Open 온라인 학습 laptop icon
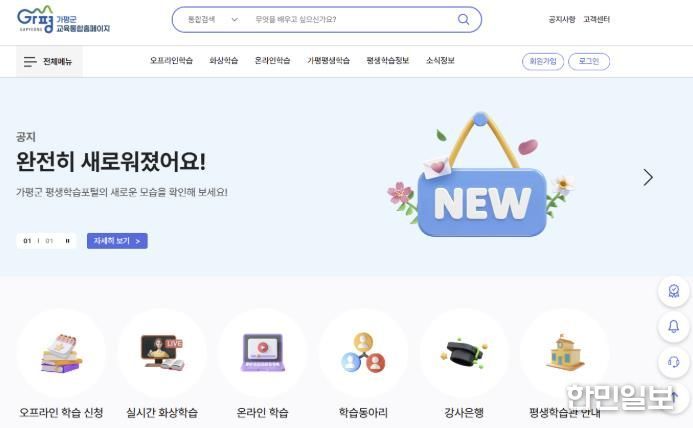 coord(263,353)
